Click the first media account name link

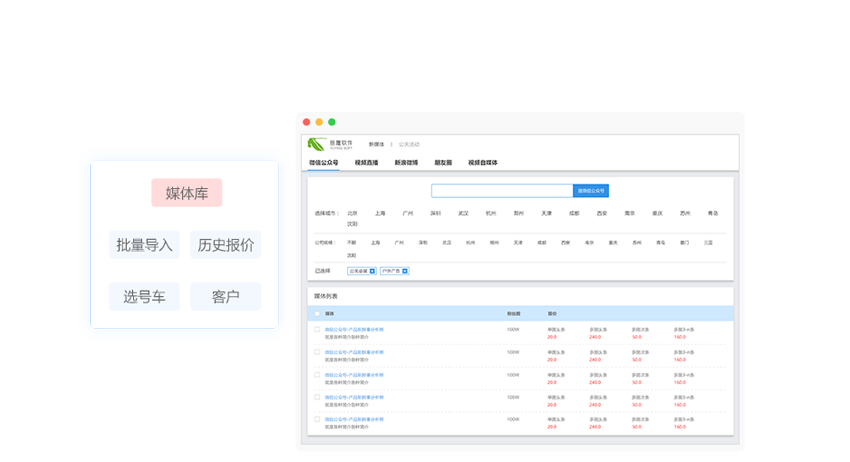(354, 329)
